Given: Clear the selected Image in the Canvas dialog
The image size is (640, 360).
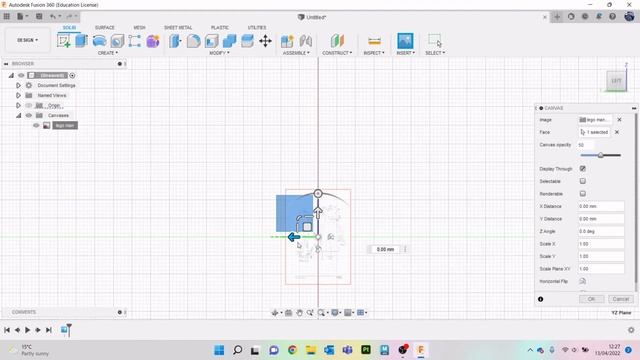Looking at the screenshot, I should 619,120.
